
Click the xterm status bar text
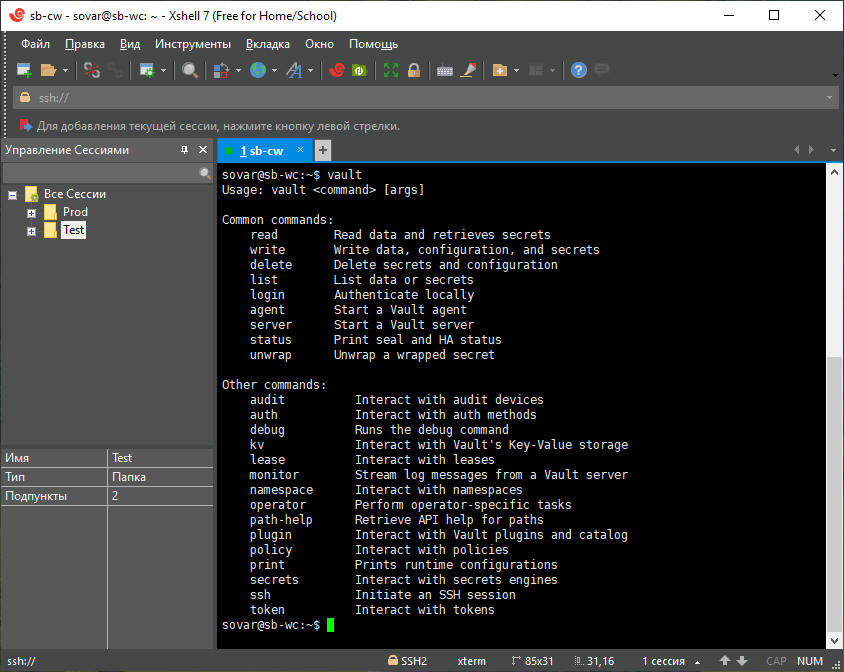(472, 661)
